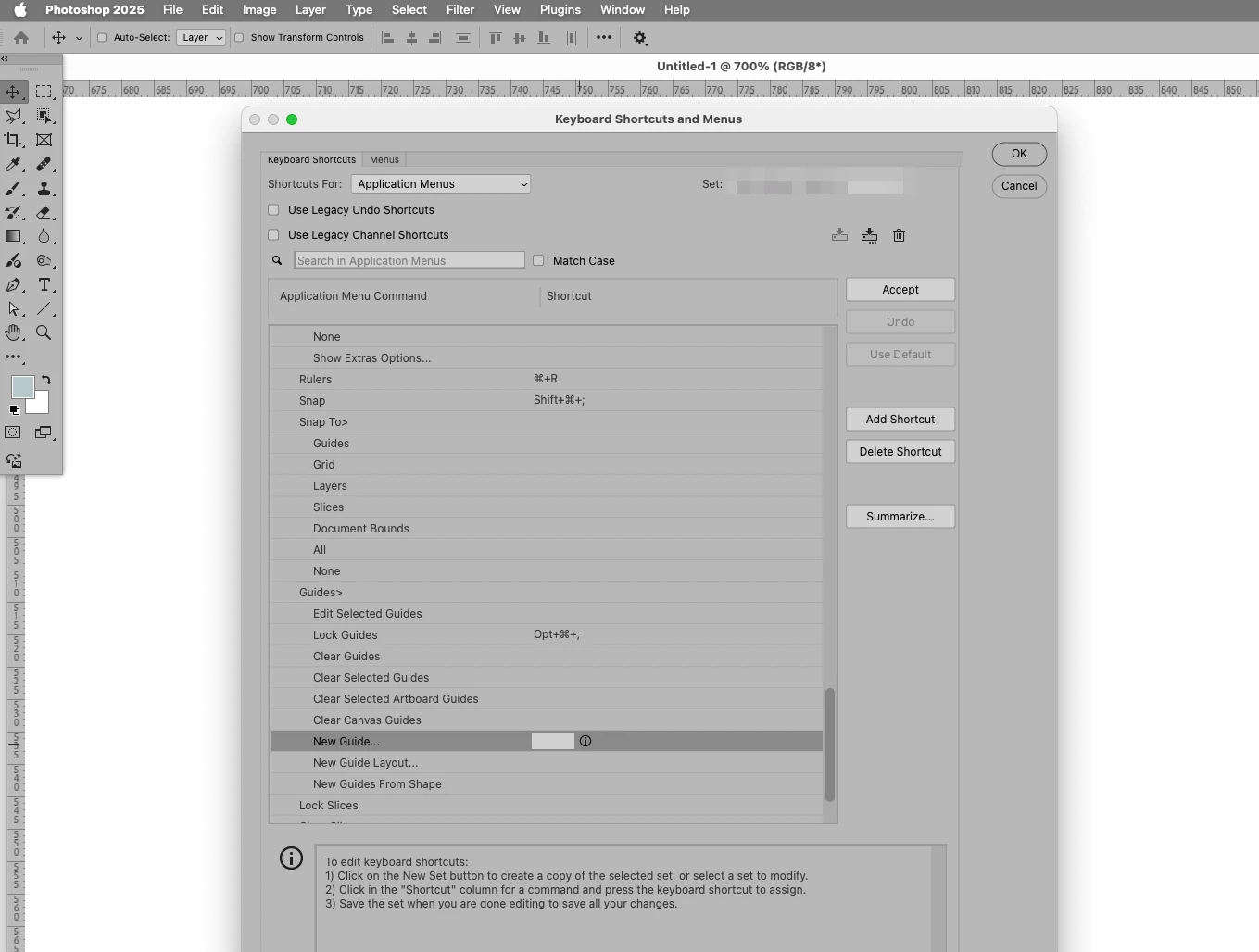Open the Layer menu

(x=310, y=9)
